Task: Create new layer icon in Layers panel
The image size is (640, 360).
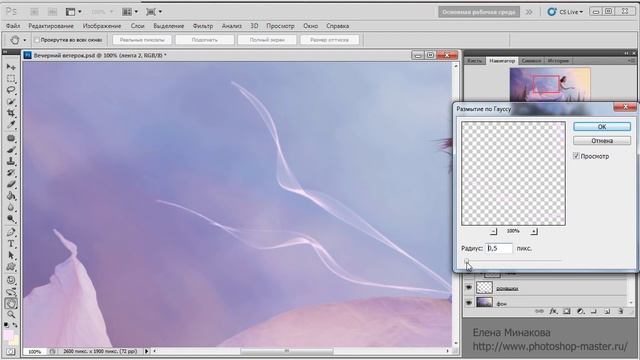Action: coord(607,311)
